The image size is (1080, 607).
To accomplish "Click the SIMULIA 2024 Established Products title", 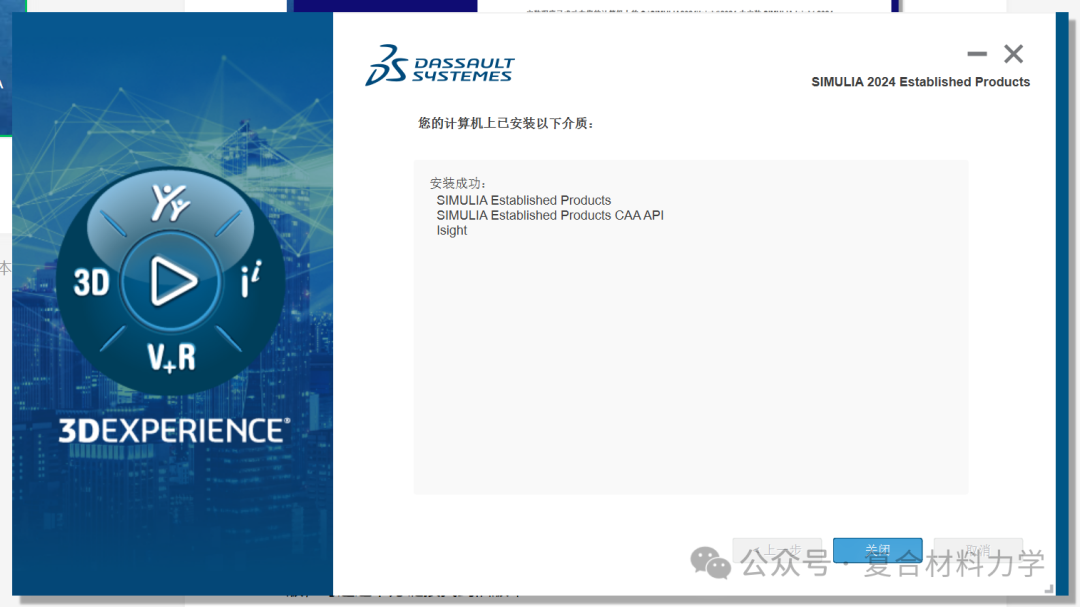I will click(x=921, y=81).
